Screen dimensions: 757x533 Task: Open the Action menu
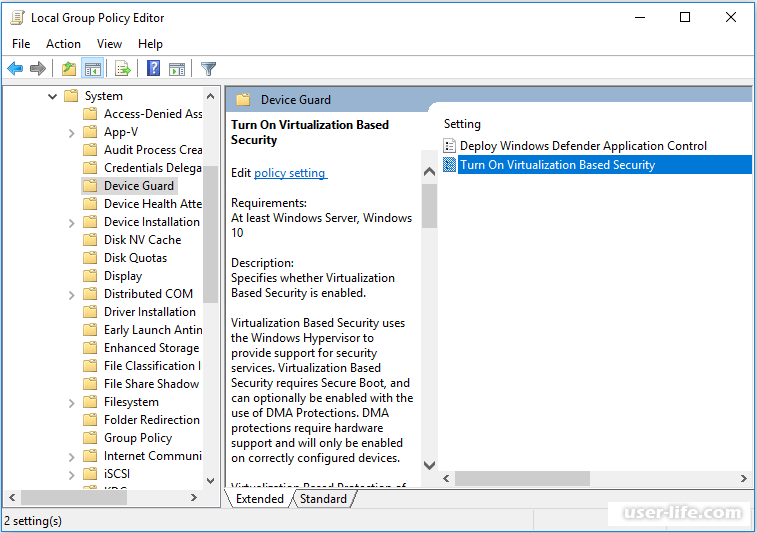pyautogui.click(x=63, y=44)
